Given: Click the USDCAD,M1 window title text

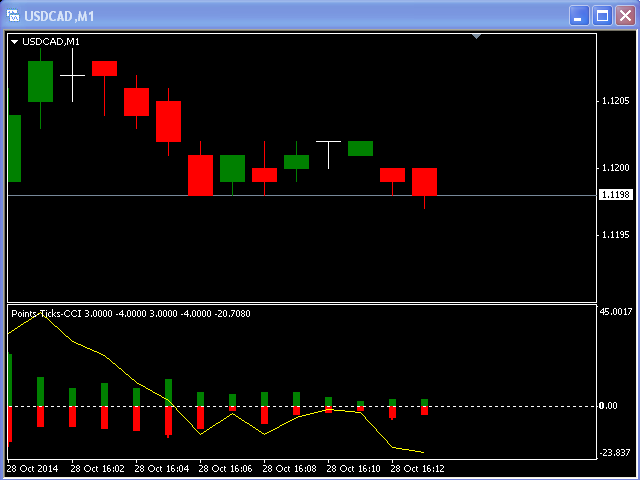Looking at the screenshot, I should [x=61, y=16].
